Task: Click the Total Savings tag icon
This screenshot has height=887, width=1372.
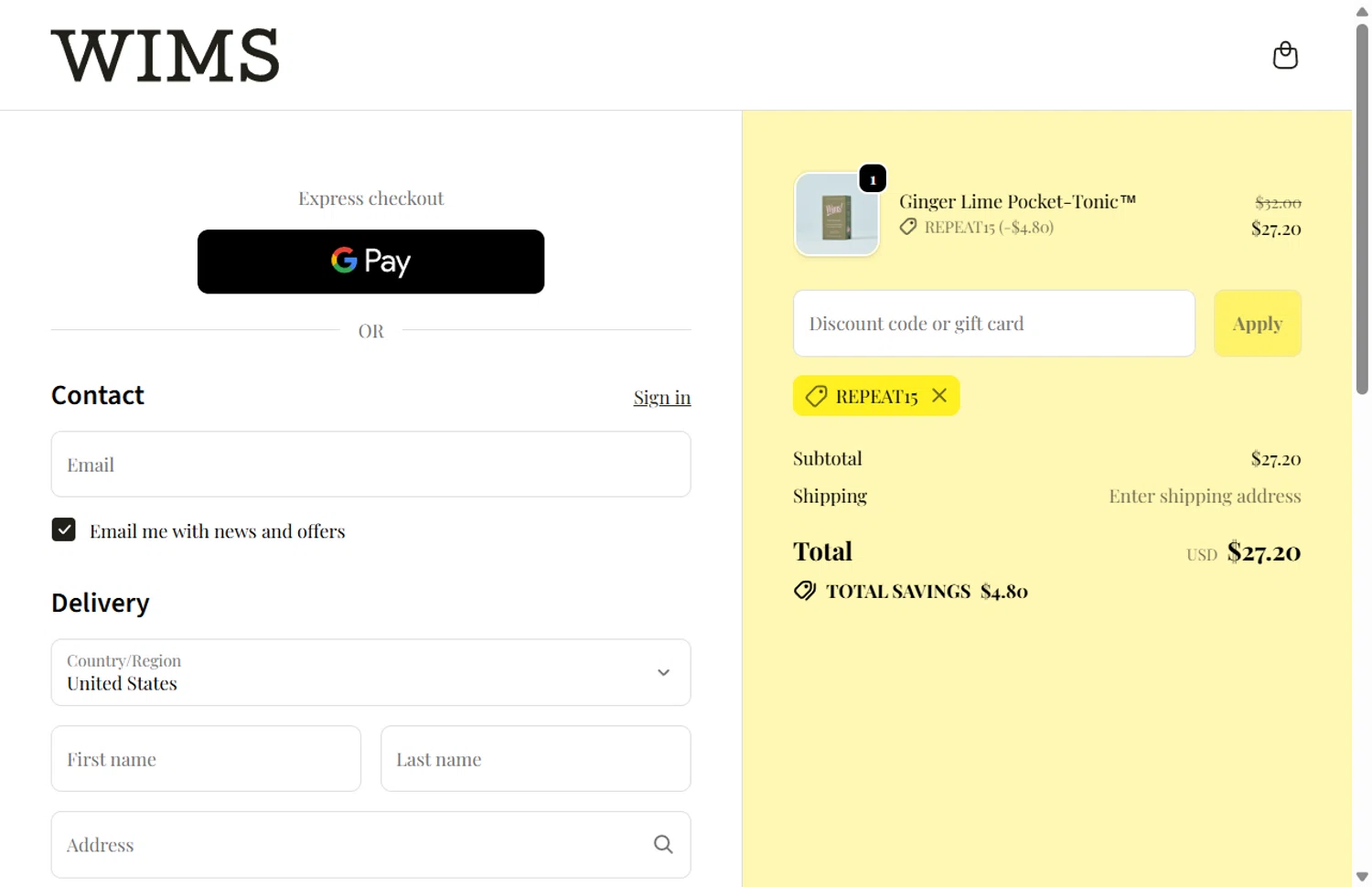Action: pos(805,591)
